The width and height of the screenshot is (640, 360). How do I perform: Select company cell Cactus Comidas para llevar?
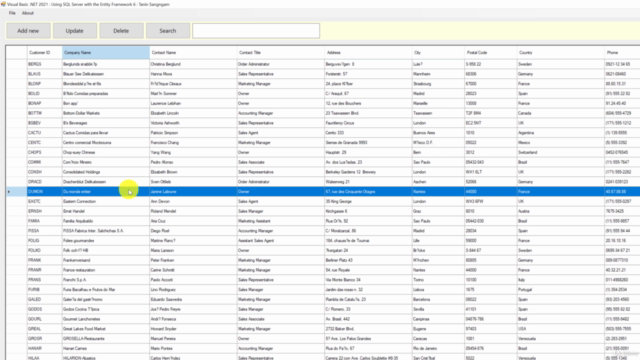pos(106,133)
